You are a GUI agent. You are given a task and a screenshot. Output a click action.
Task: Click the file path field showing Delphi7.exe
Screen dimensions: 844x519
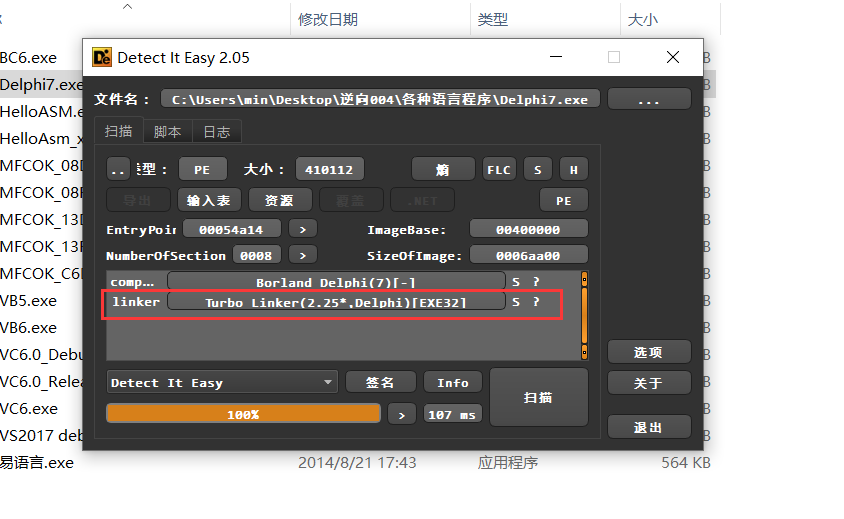click(x=380, y=99)
